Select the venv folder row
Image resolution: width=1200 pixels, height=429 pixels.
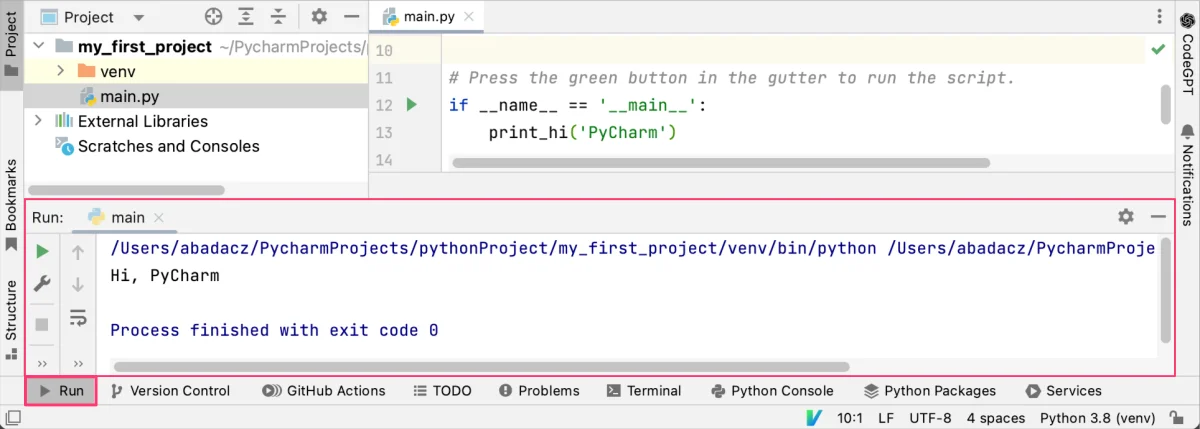(x=196, y=71)
